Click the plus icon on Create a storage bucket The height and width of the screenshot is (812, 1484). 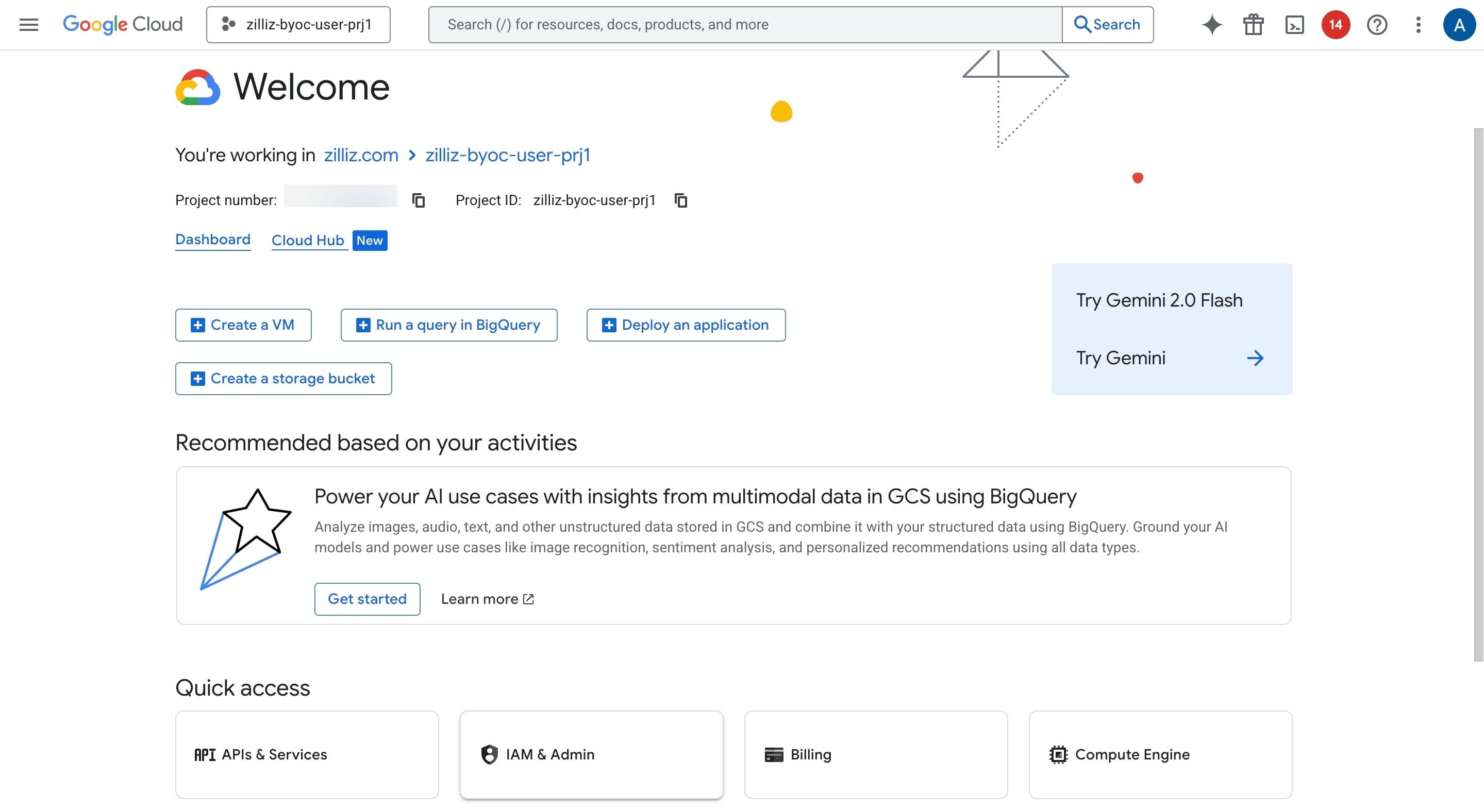pyautogui.click(x=197, y=379)
